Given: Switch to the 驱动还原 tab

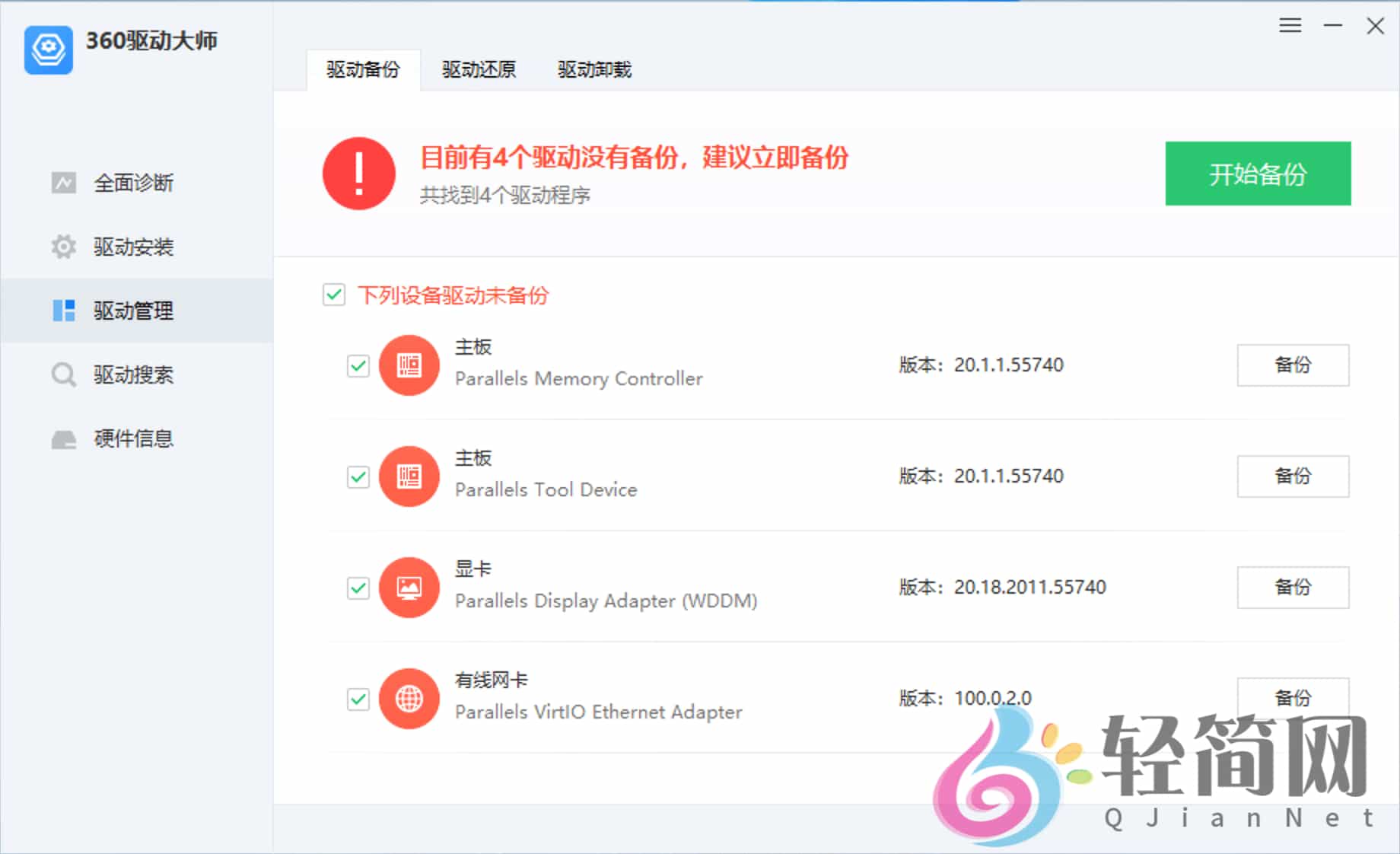Looking at the screenshot, I should (x=478, y=69).
